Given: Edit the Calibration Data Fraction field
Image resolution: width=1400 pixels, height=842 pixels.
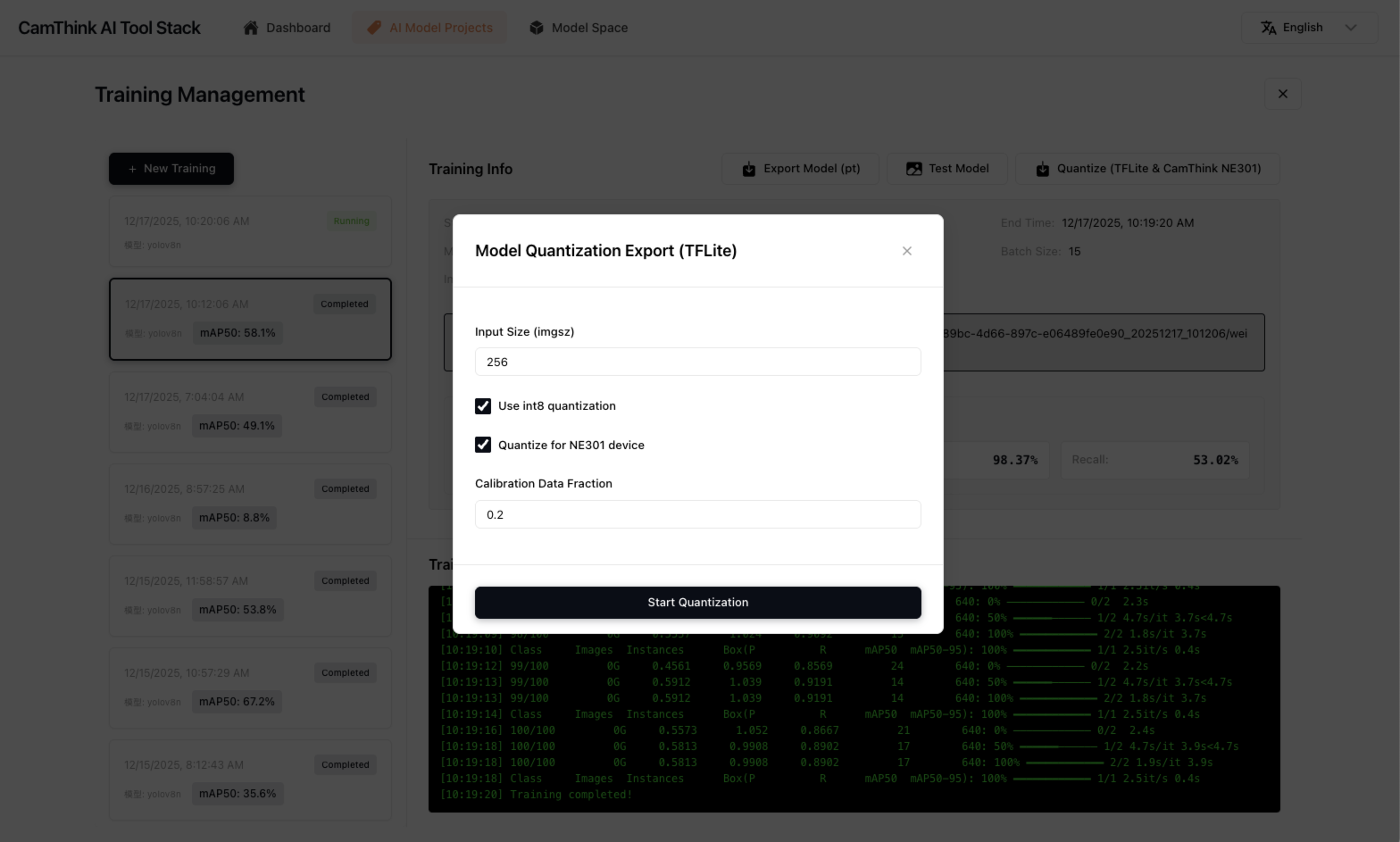Looking at the screenshot, I should pyautogui.click(x=697, y=514).
